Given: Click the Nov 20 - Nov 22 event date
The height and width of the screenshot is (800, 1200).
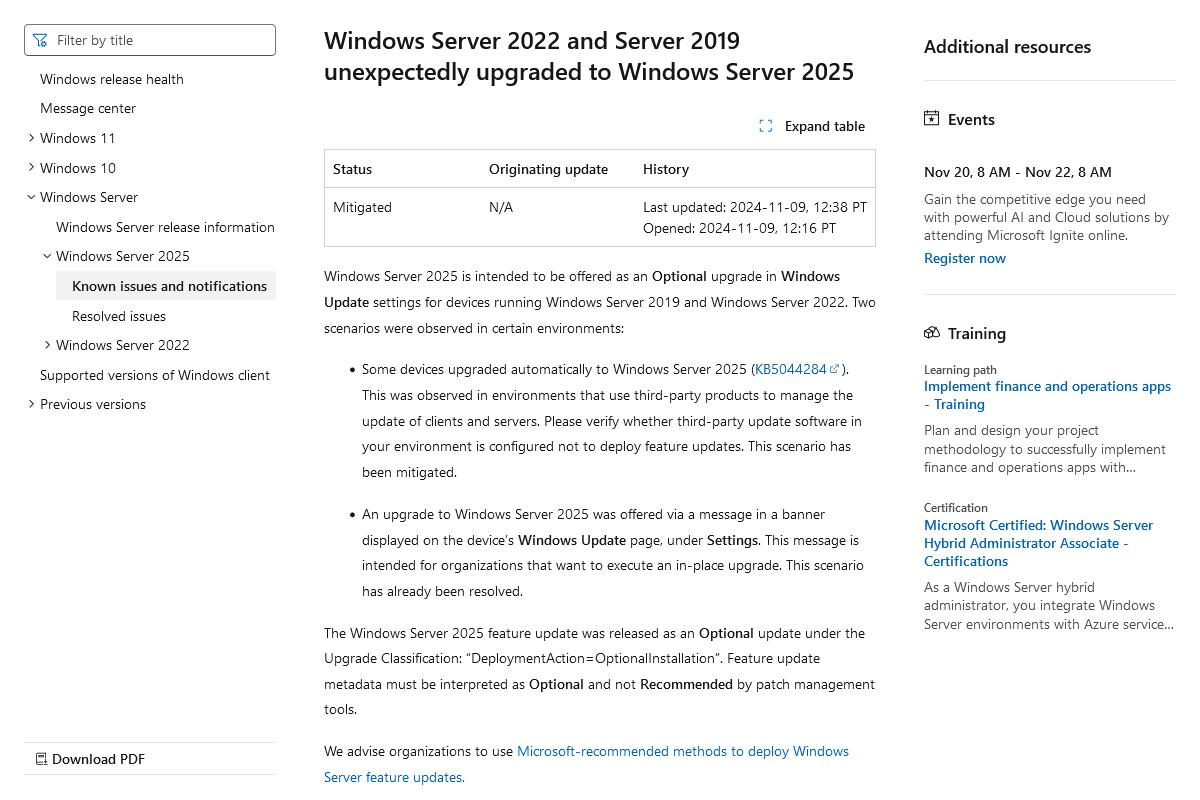Looking at the screenshot, I should tap(1018, 172).
